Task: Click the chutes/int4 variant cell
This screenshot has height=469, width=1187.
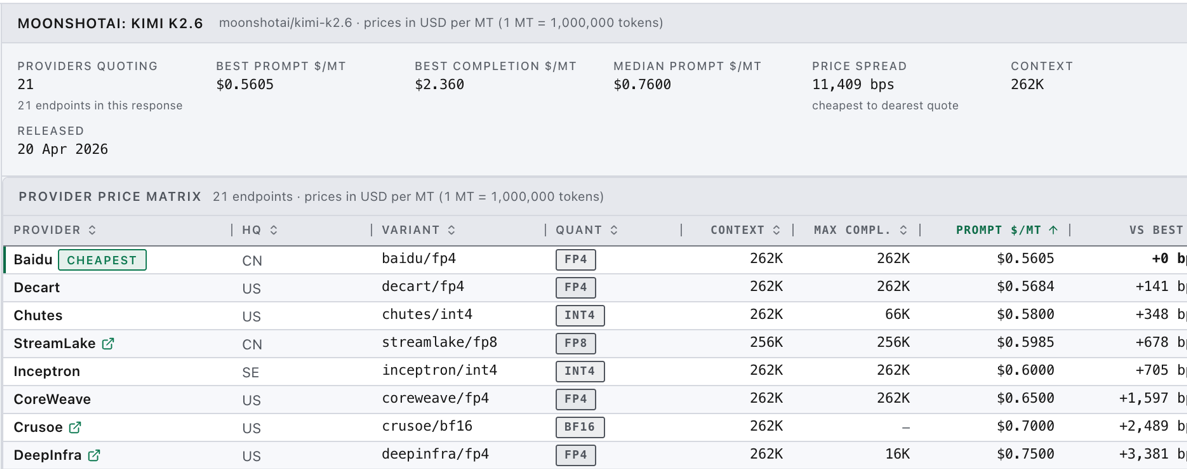Action: [427, 315]
